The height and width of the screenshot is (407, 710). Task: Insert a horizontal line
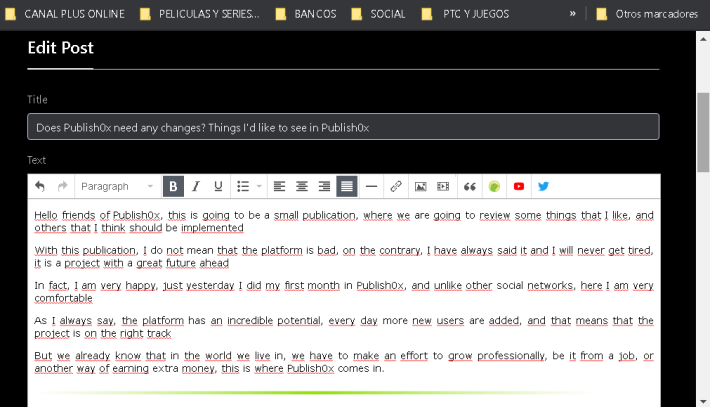(x=371, y=186)
